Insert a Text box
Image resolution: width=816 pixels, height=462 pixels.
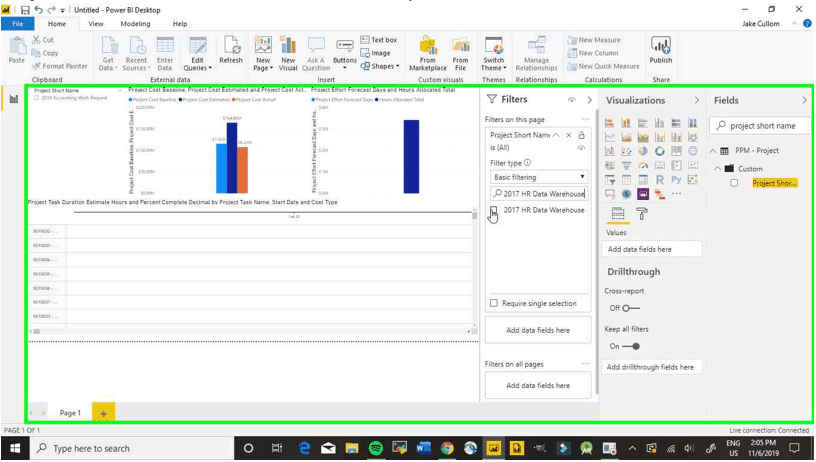379,40
